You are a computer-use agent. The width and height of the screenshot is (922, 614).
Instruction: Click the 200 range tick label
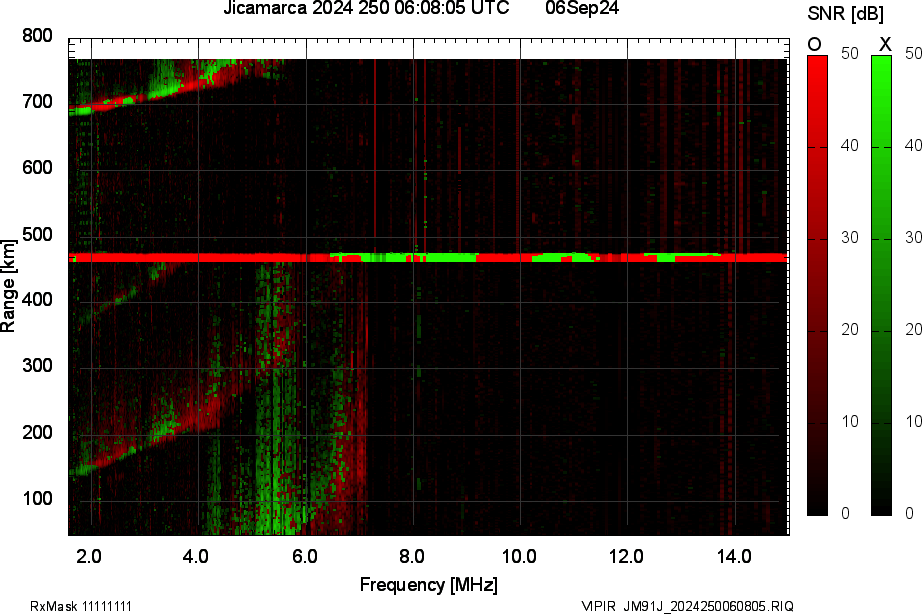pyautogui.click(x=37, y=432)
